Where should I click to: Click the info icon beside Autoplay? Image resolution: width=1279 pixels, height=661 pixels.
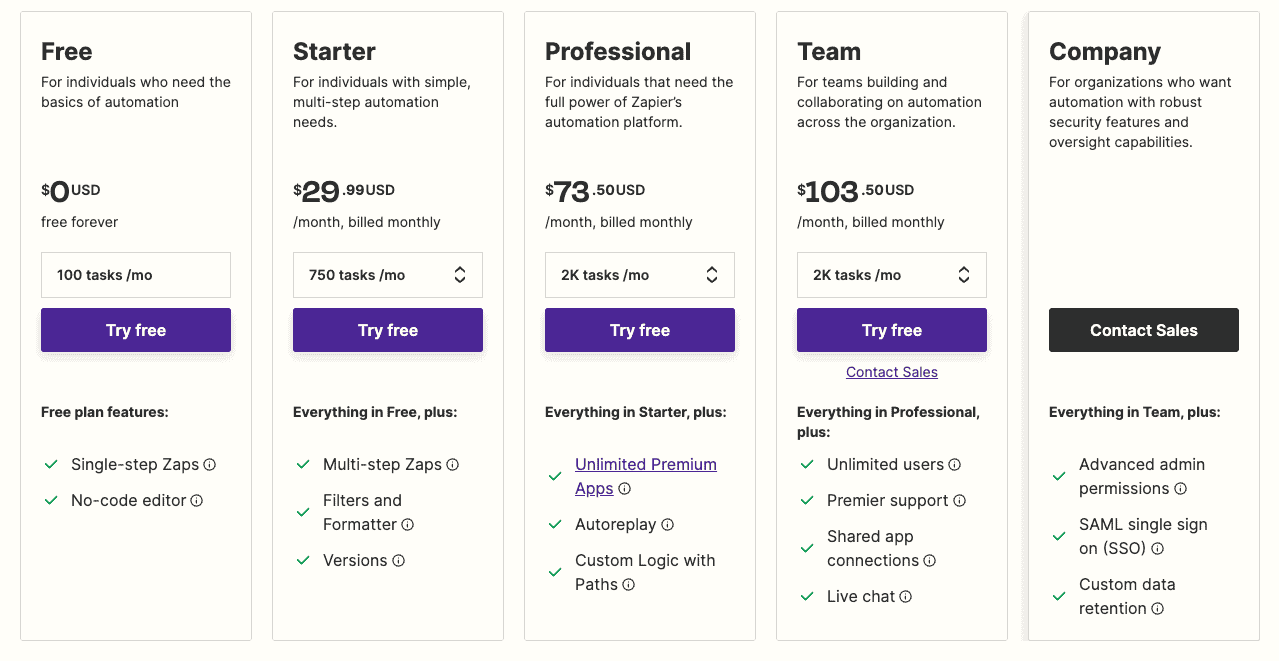tap(666, 524)
